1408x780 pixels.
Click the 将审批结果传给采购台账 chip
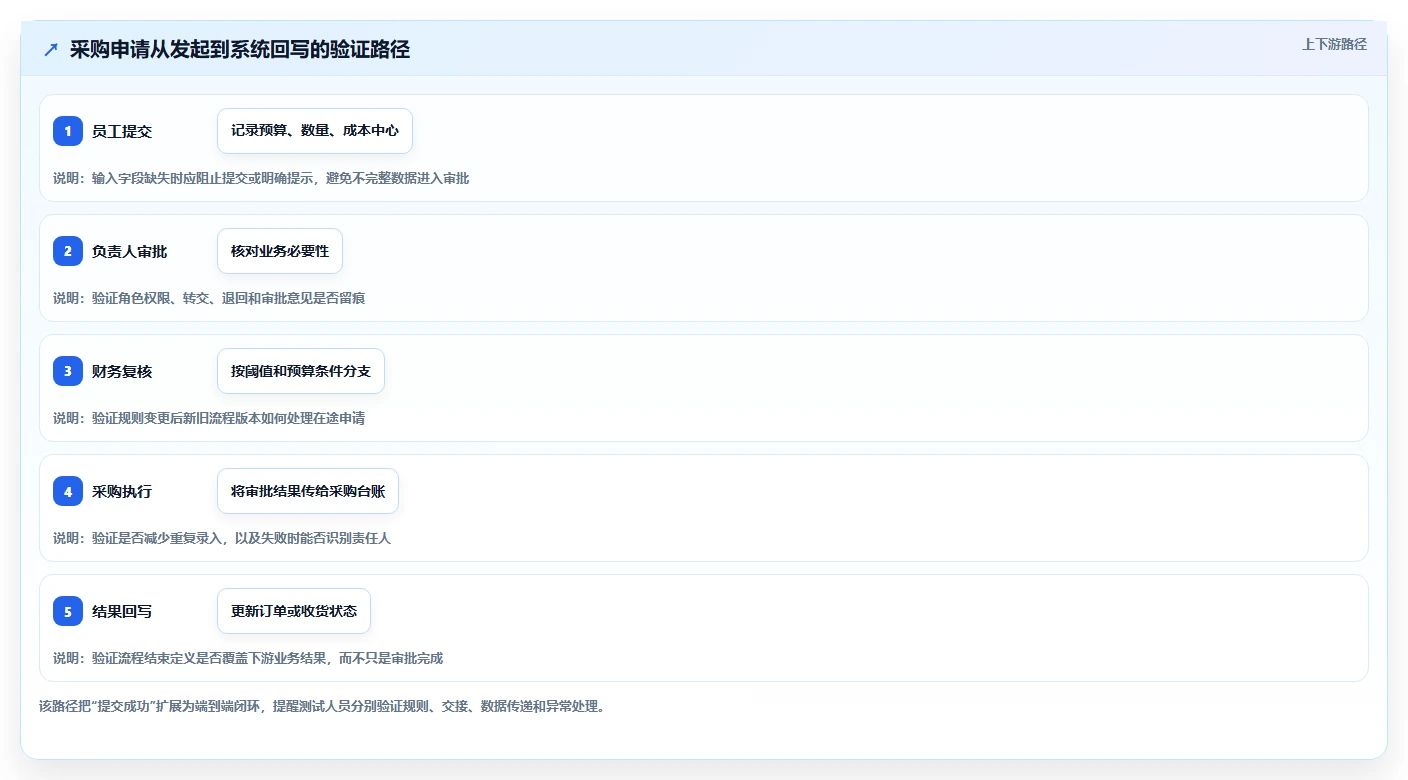(308, 491)
